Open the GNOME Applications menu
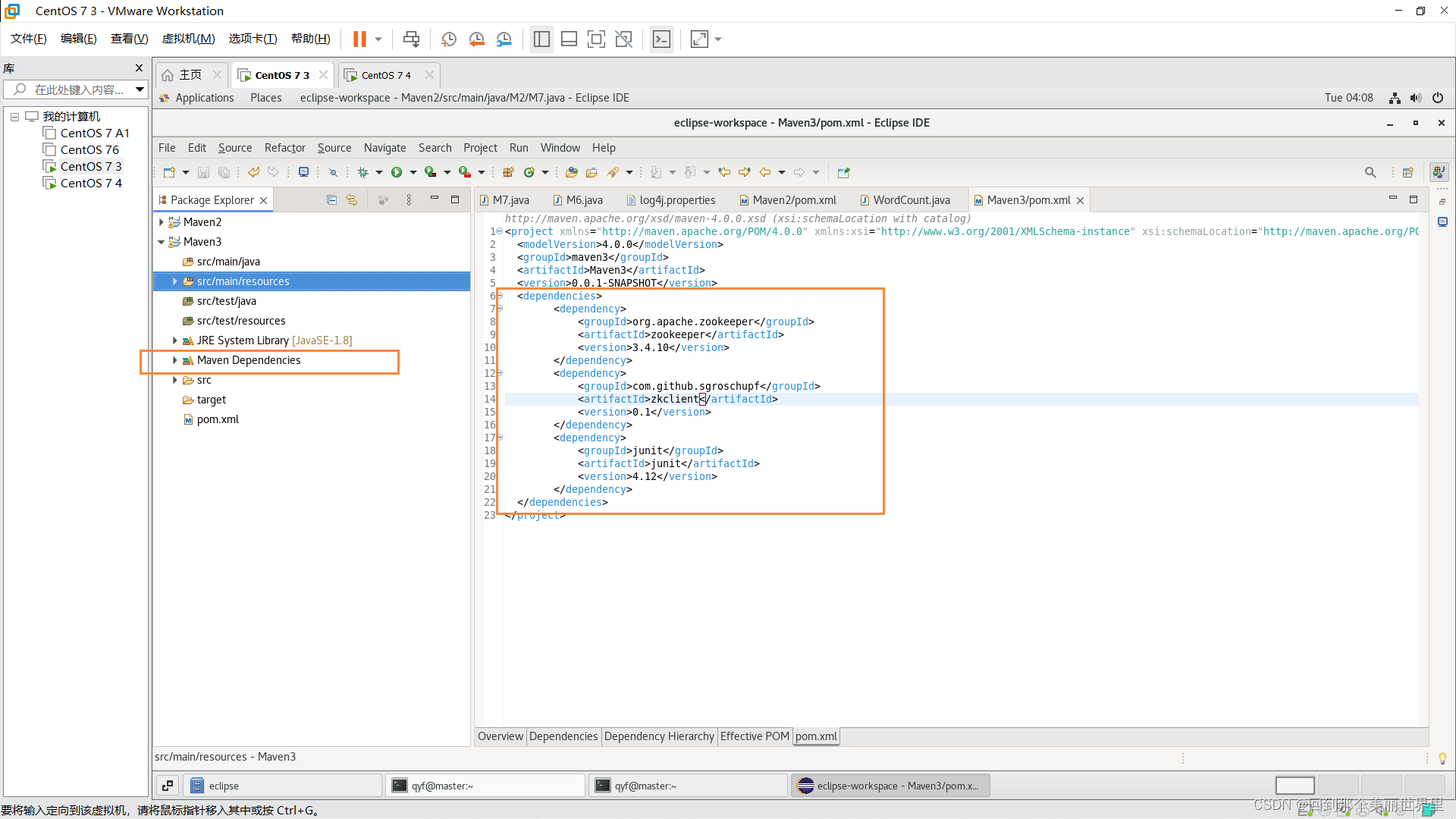This screenshot has height=819, width=1456. tap(204, 98)
